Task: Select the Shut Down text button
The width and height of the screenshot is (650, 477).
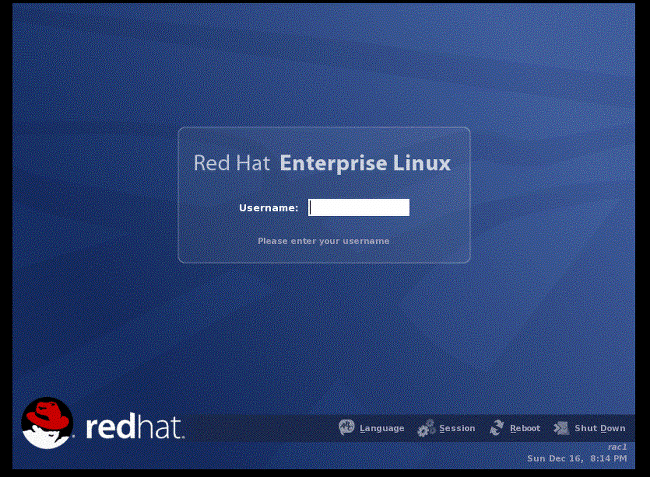Action: click(600, 428)
